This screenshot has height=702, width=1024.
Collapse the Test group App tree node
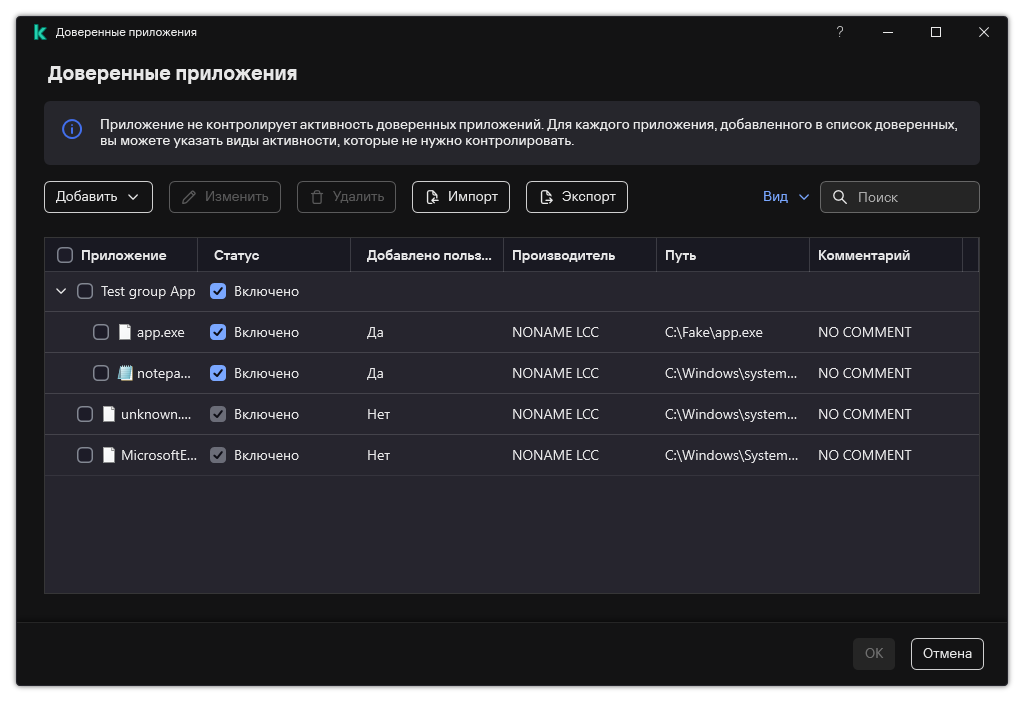point(61,291)
